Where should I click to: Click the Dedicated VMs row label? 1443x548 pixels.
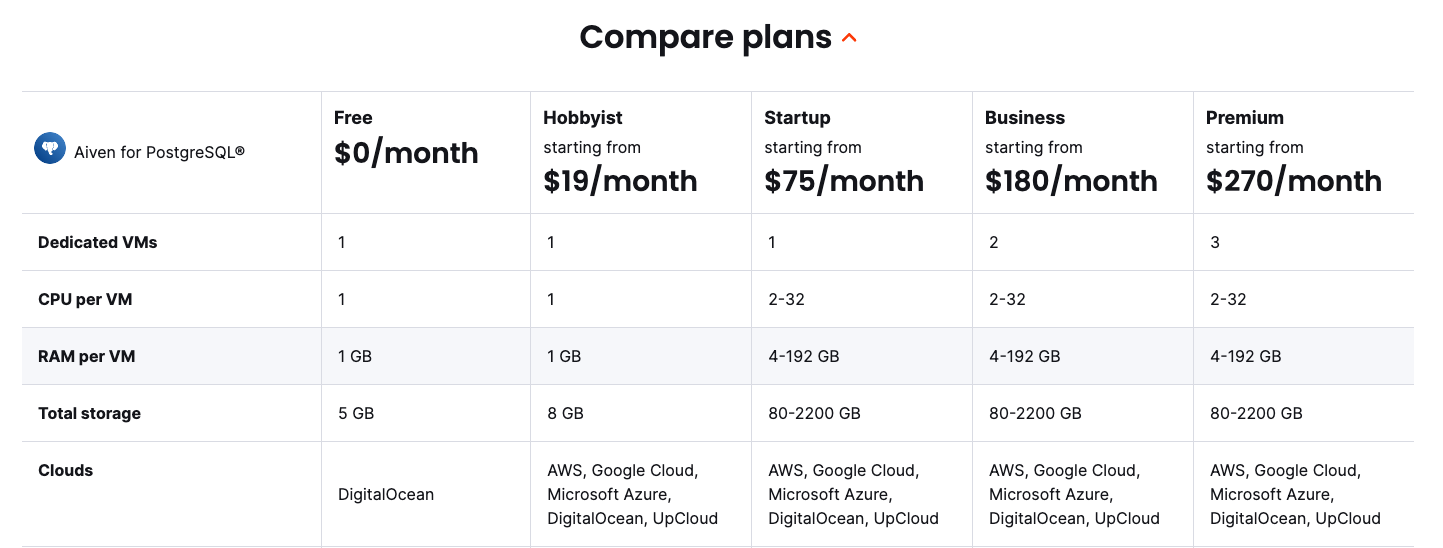click(97, 242)
